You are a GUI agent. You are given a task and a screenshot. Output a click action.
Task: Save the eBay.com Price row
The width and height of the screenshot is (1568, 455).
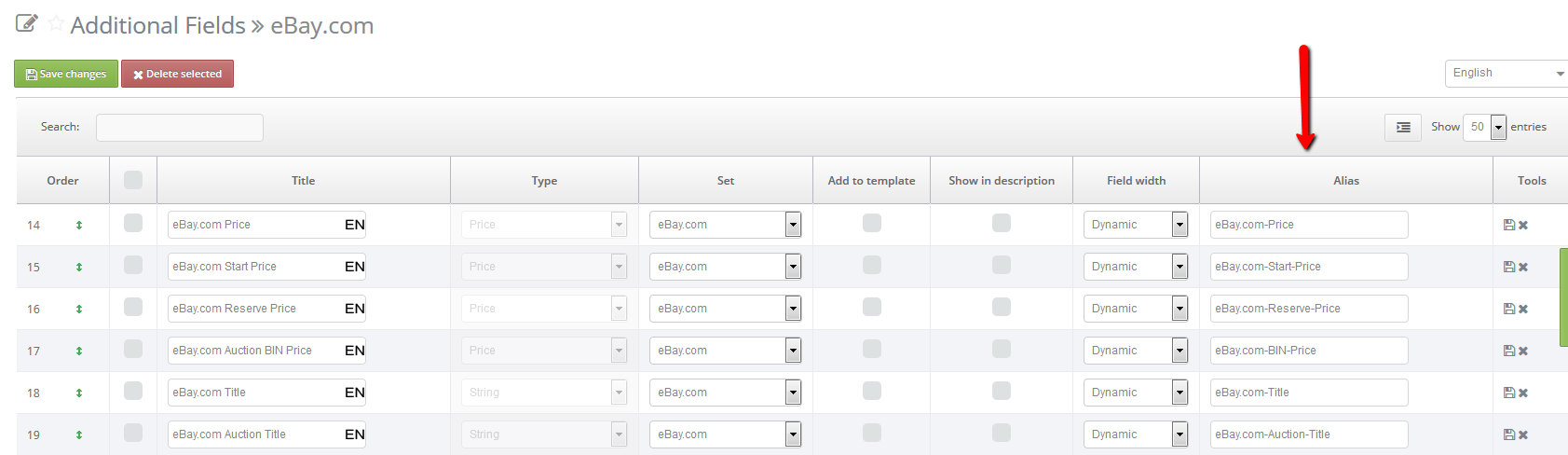click(x=1509, y=225)
